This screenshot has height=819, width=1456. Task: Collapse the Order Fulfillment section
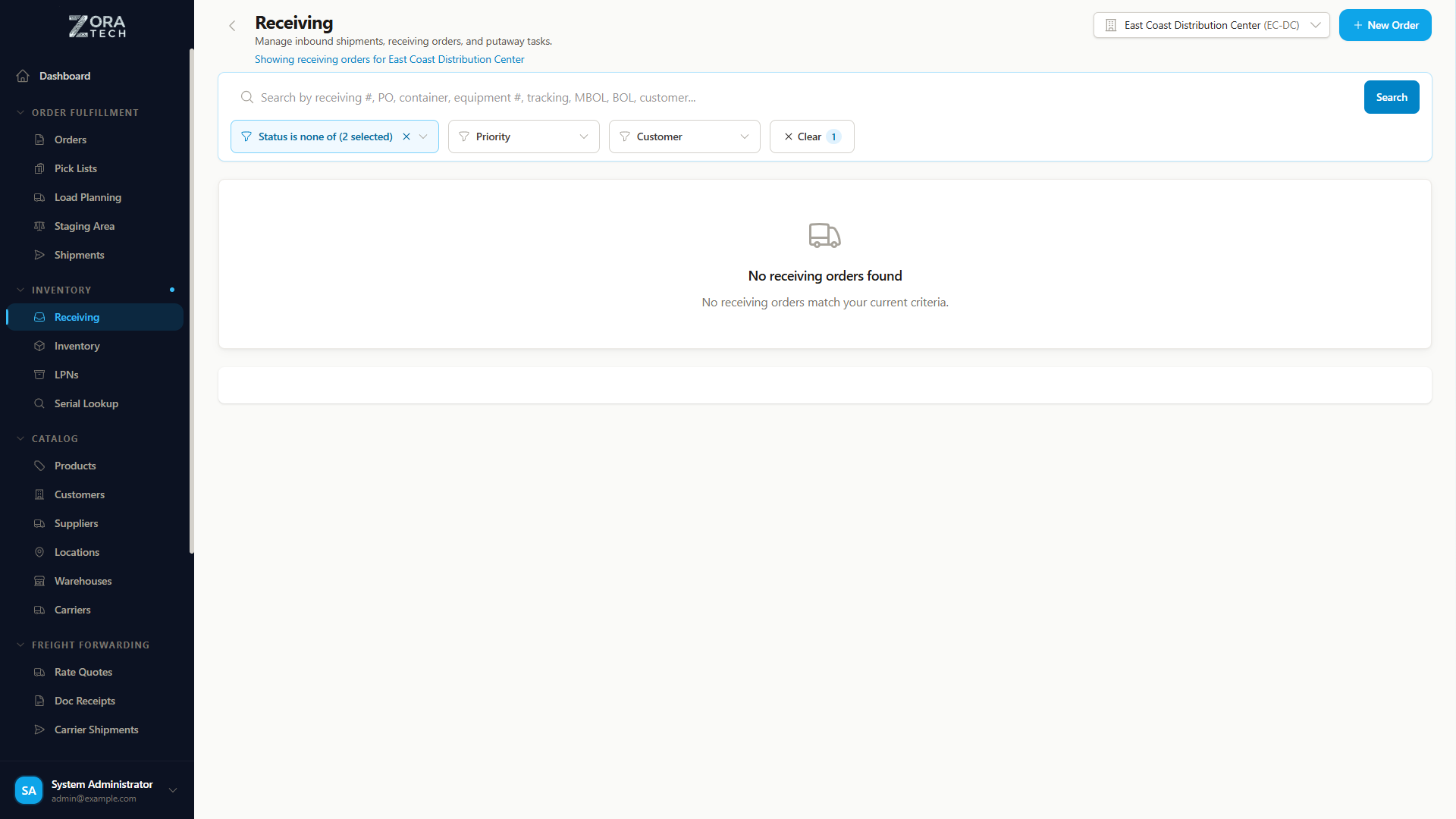(x=20, y=112)
